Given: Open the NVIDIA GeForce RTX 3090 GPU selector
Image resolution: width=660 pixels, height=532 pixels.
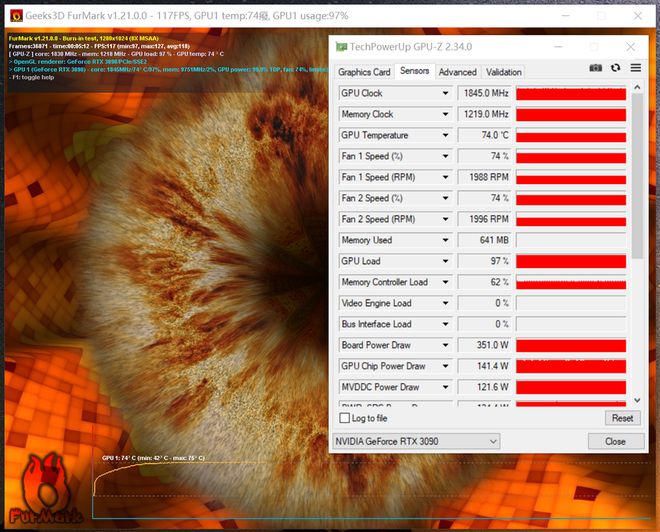Looking at the screenshot, I should click(416, 441).
